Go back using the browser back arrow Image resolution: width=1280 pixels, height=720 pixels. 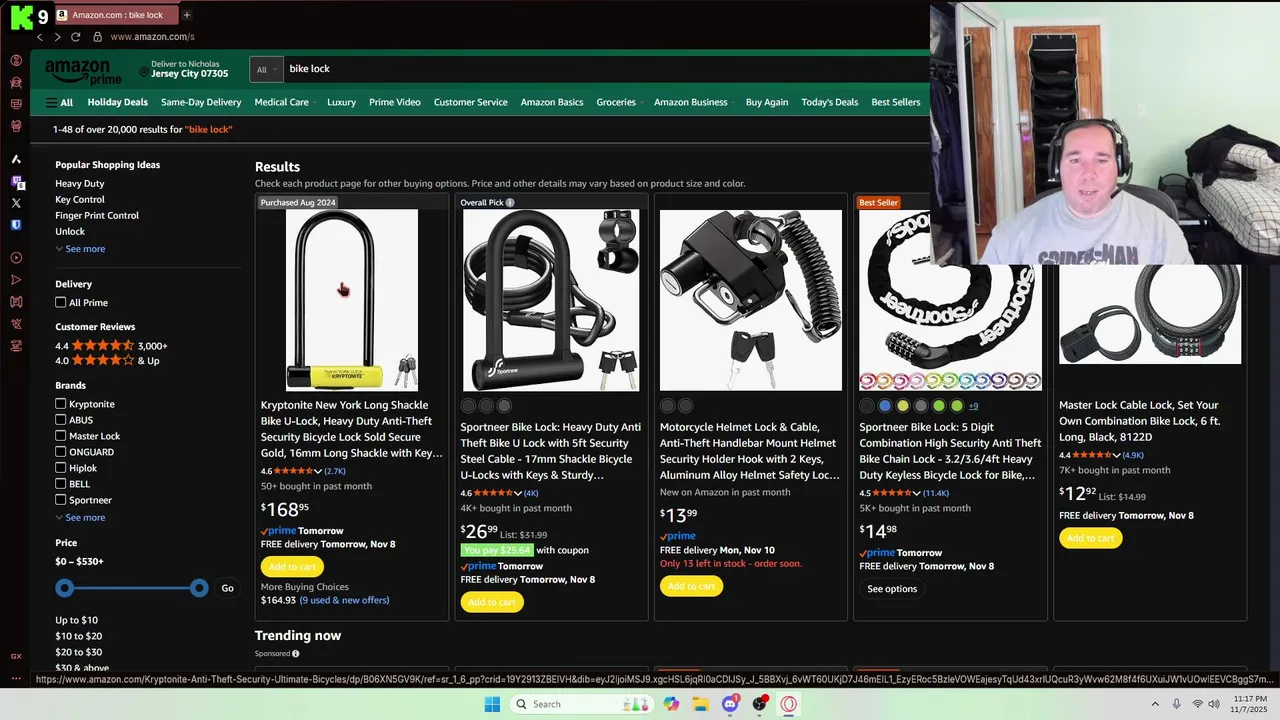click(x=40, y=37)
